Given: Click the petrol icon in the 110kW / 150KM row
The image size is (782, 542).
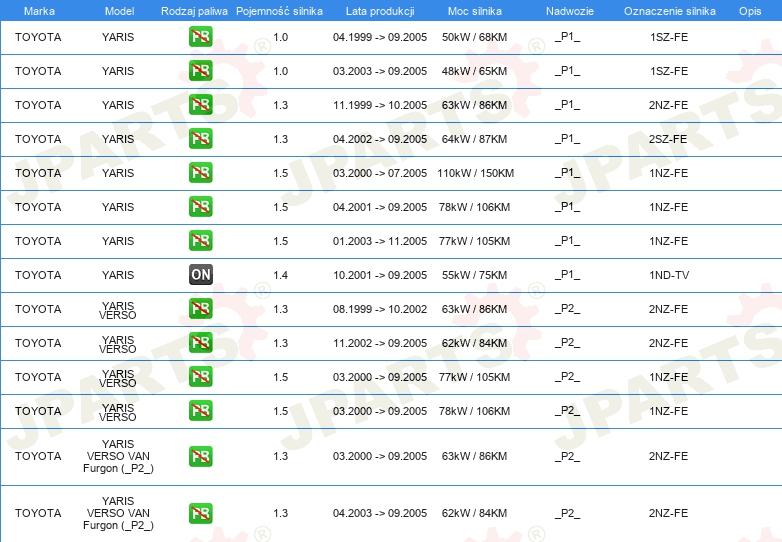Looking at the screenshot, I should tap(200, 173).
